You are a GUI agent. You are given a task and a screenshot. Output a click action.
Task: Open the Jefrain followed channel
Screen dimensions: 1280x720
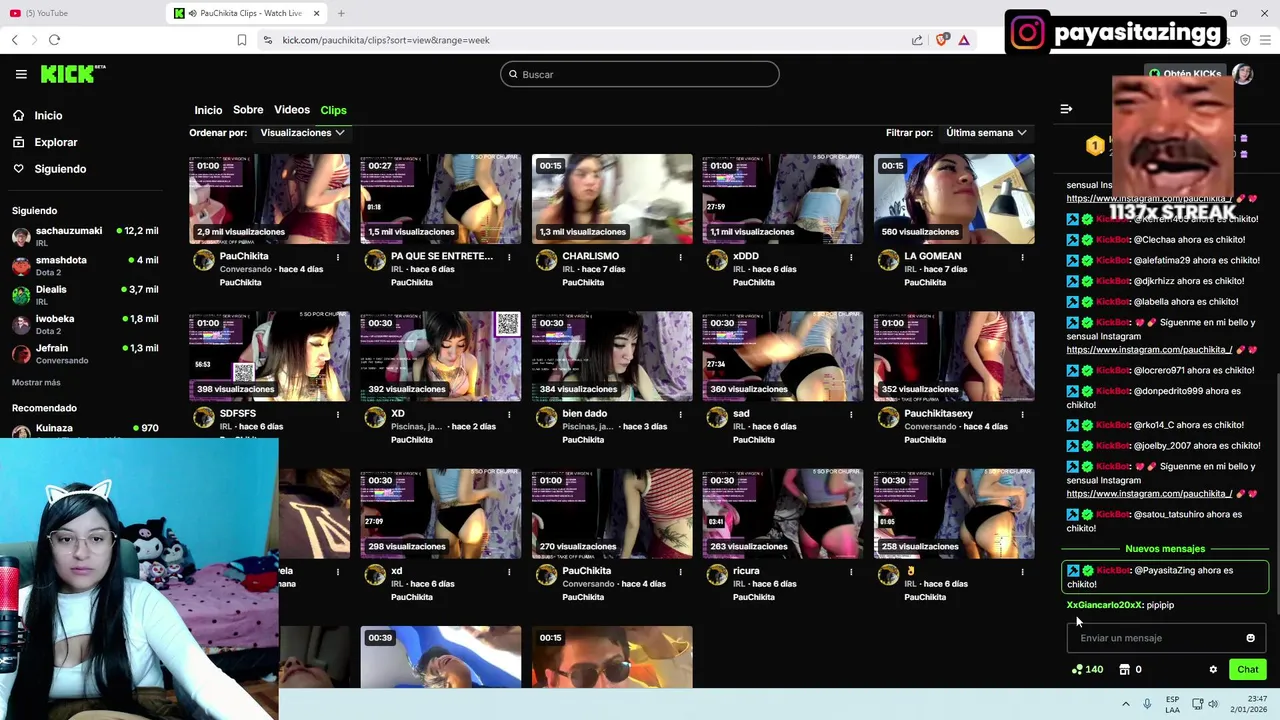pos(85,353)
